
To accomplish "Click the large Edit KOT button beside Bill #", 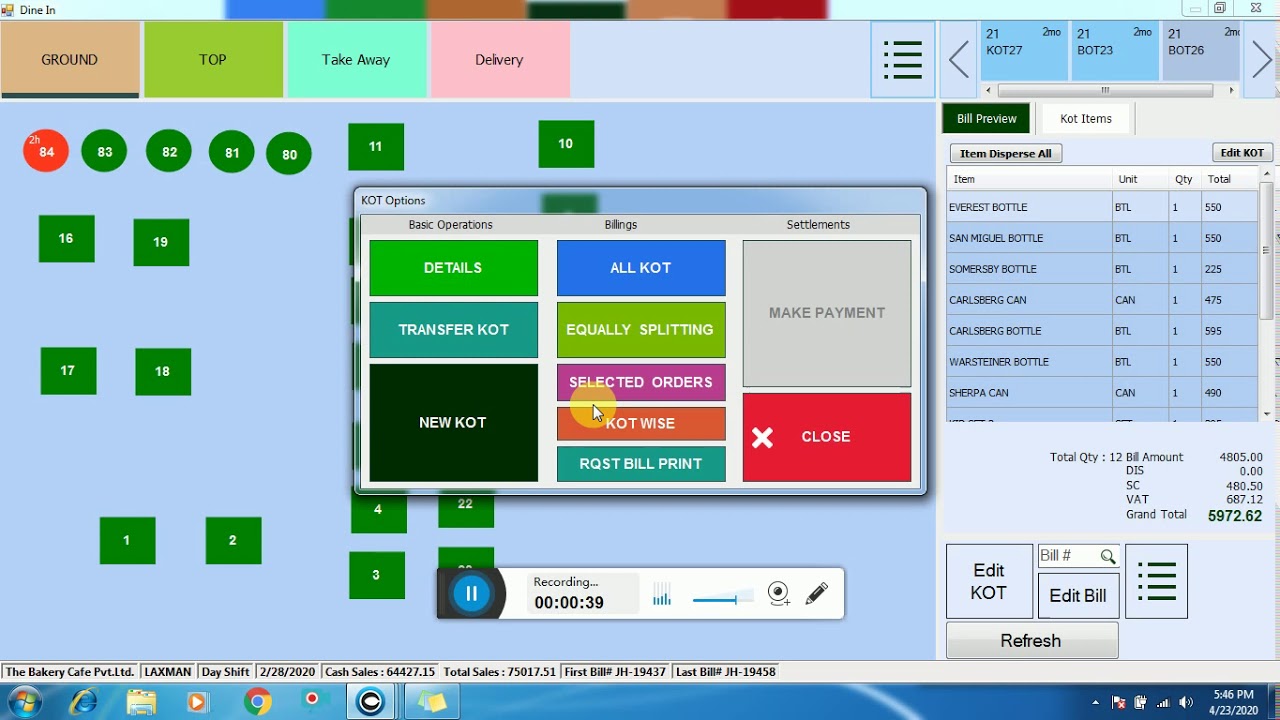I will pyautogui.click(x=989, y=582).
